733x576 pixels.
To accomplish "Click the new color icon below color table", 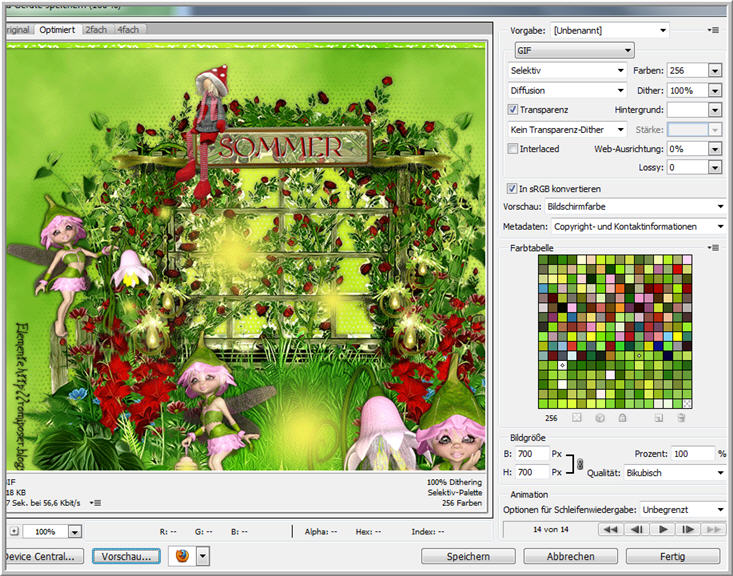I will pos(659,418).
